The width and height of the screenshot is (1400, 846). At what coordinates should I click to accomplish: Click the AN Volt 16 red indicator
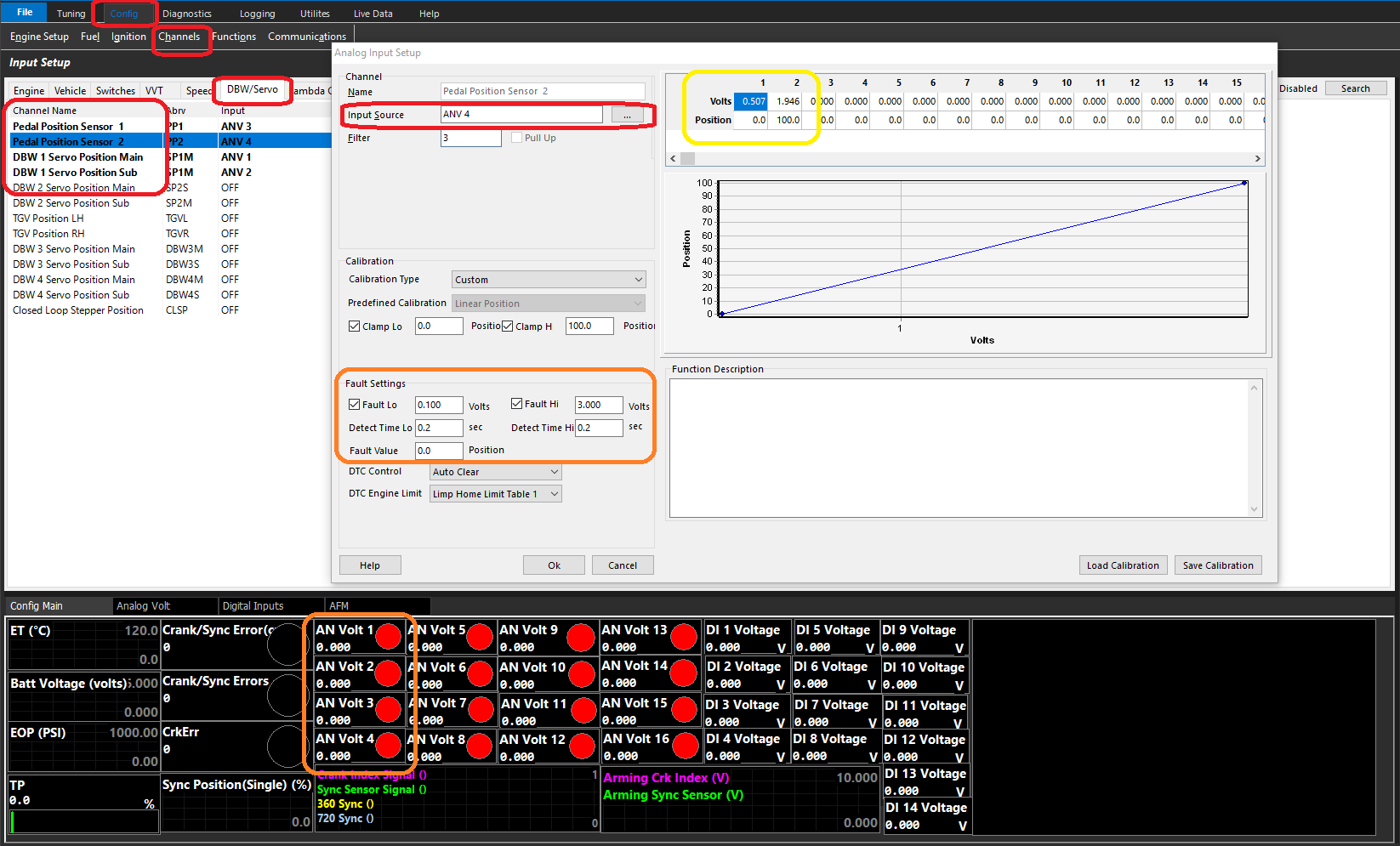click(685, 746)
